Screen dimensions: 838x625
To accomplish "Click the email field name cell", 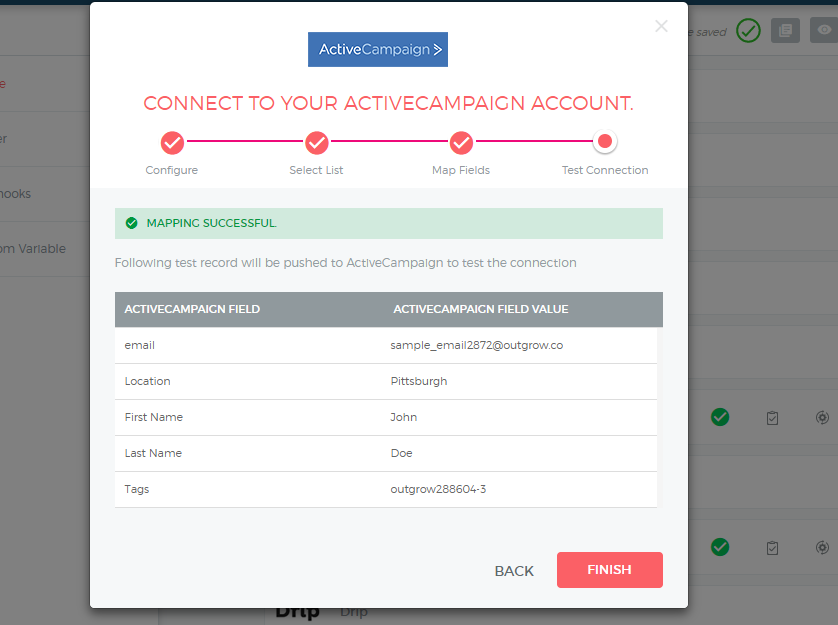I will tap(139, 345).
